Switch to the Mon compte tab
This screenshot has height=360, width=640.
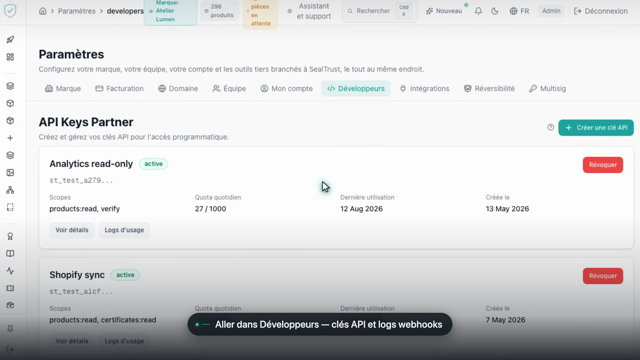(287, 89)
